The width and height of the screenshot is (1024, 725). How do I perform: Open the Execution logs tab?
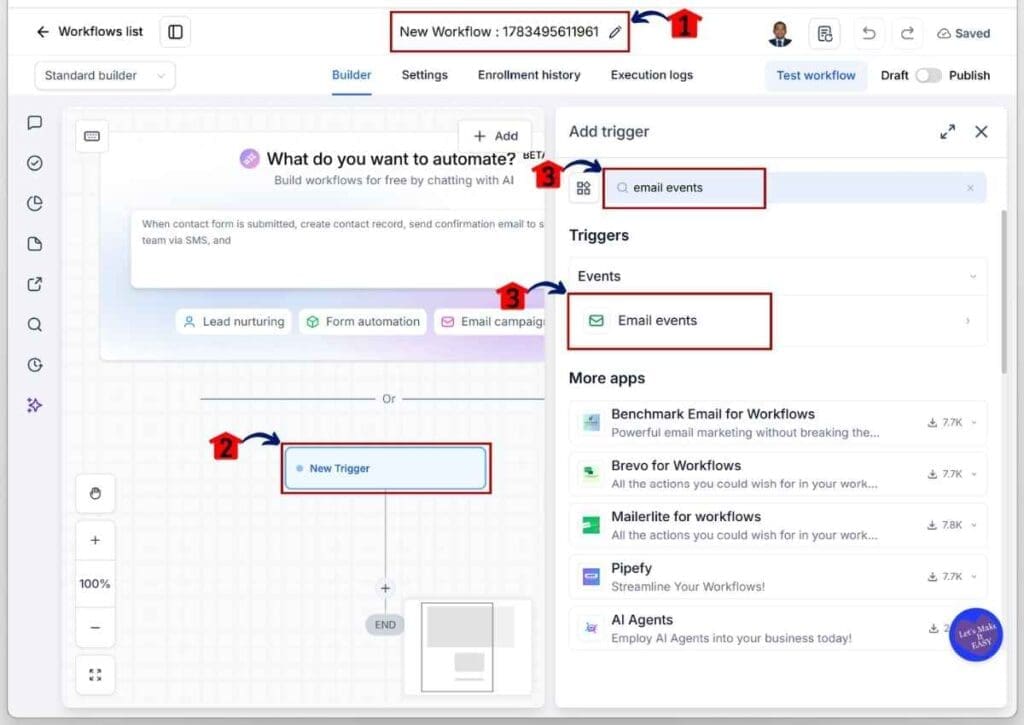point(652,75)
